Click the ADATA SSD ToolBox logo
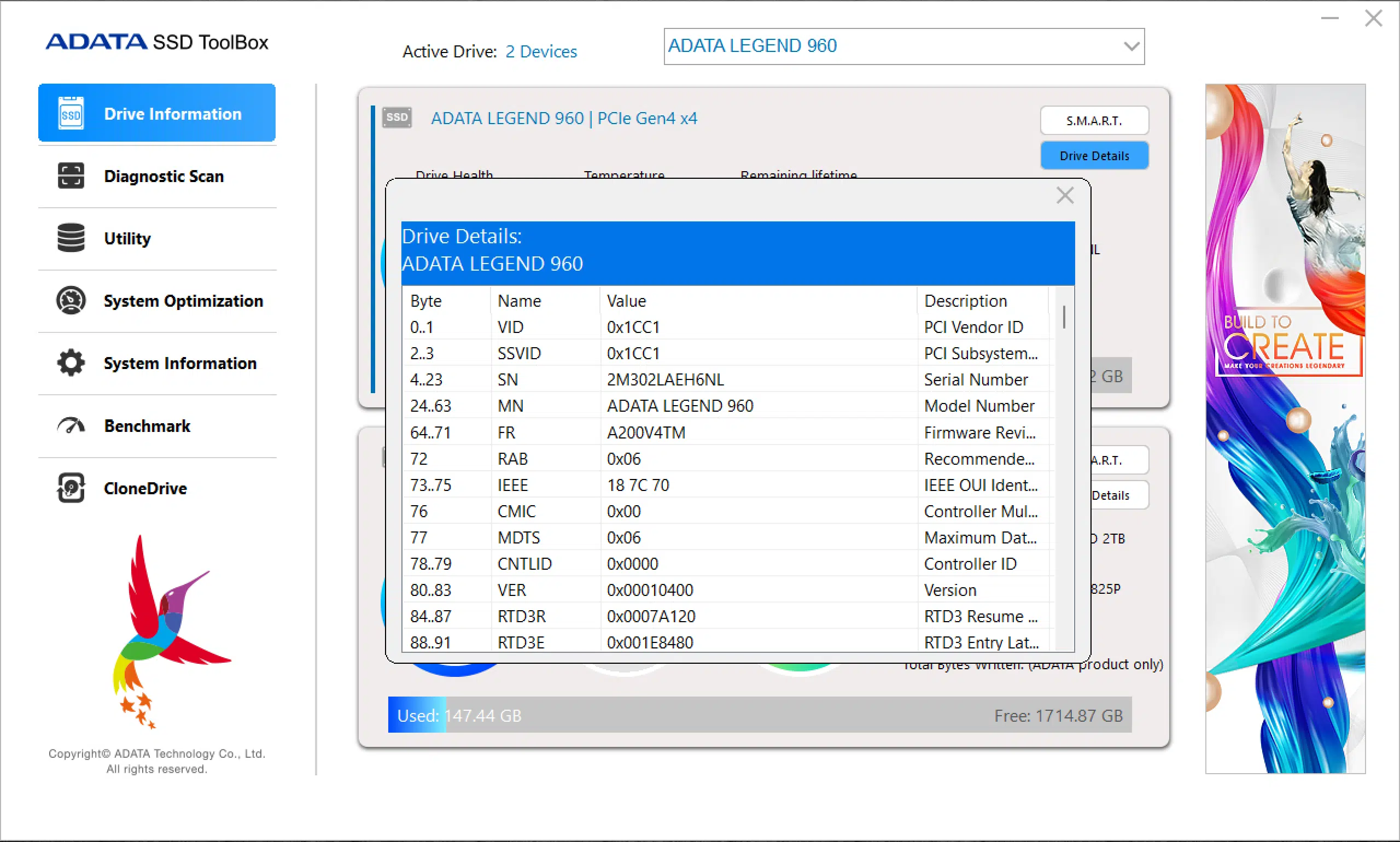 pos(156,42)
